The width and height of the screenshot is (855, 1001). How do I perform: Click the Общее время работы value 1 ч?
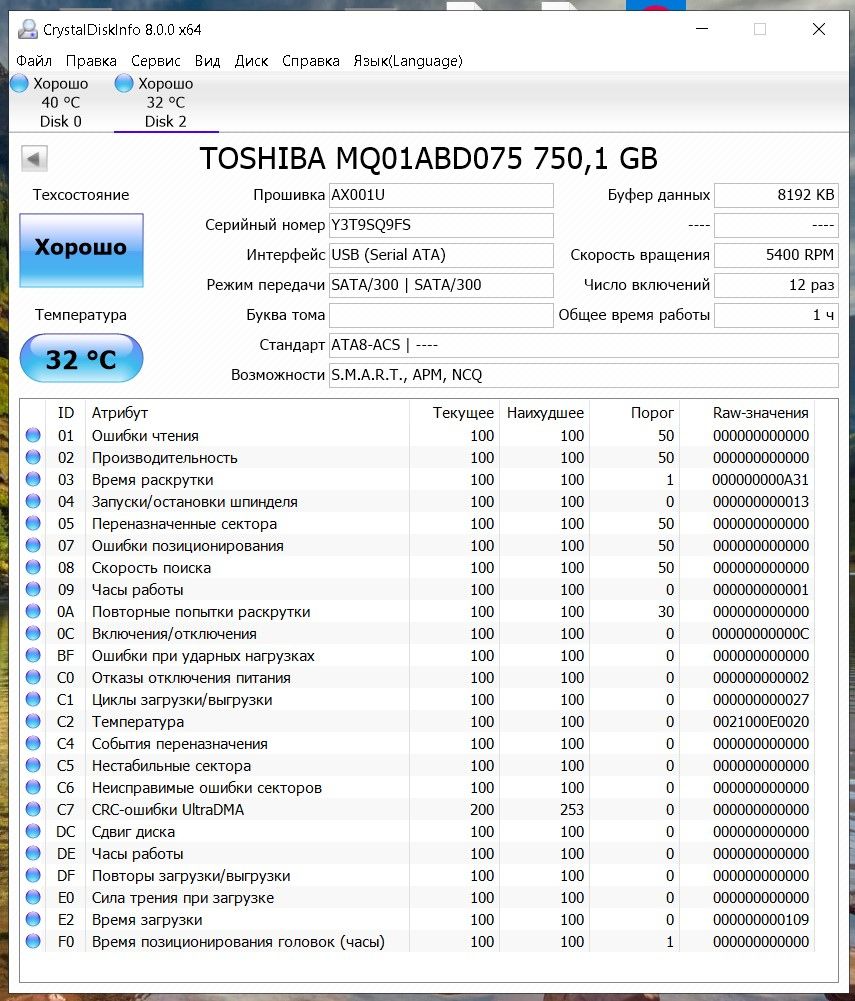[x=776, y=315]
